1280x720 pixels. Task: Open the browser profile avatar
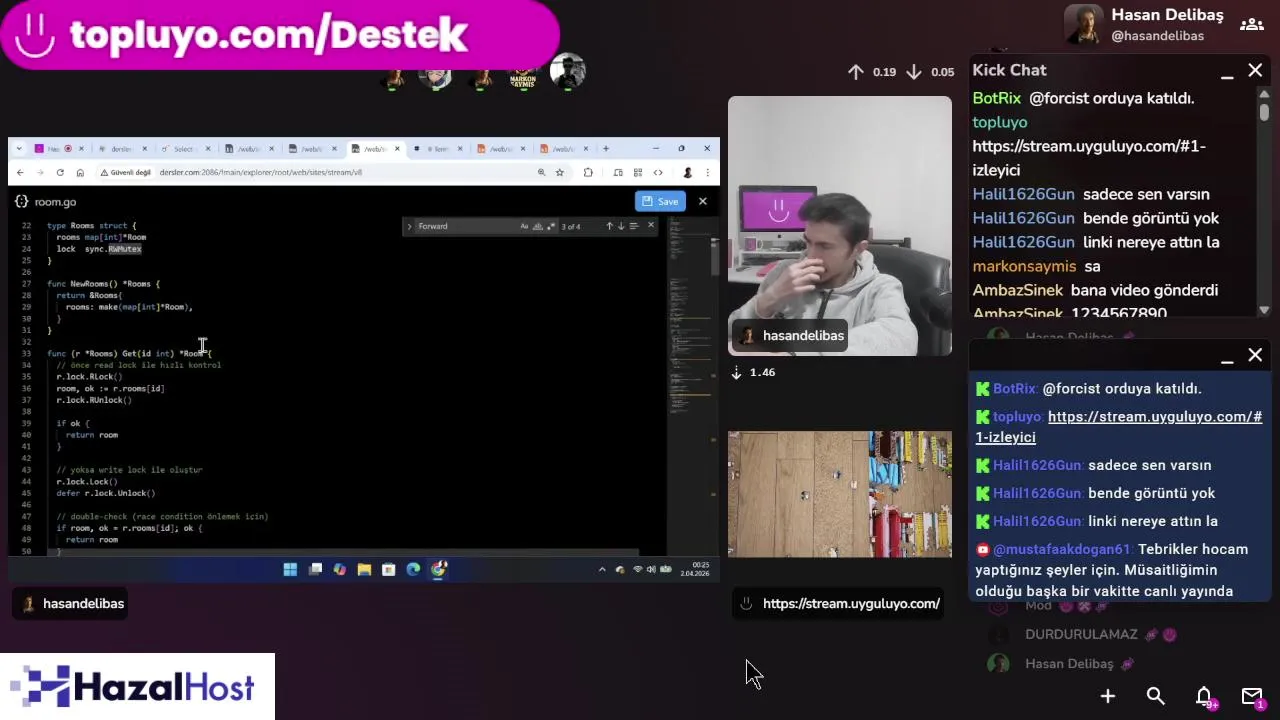[x=687, y=172]
